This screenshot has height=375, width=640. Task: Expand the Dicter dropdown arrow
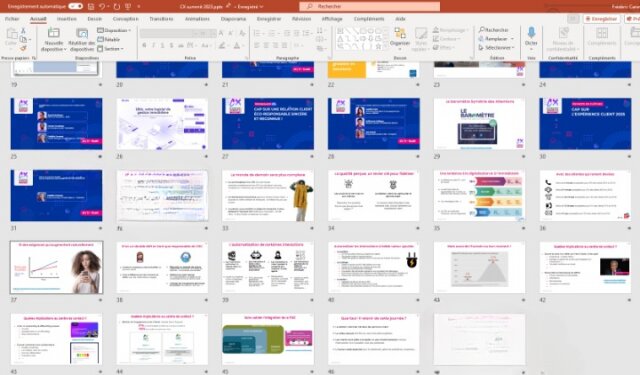tap(531, 49)
